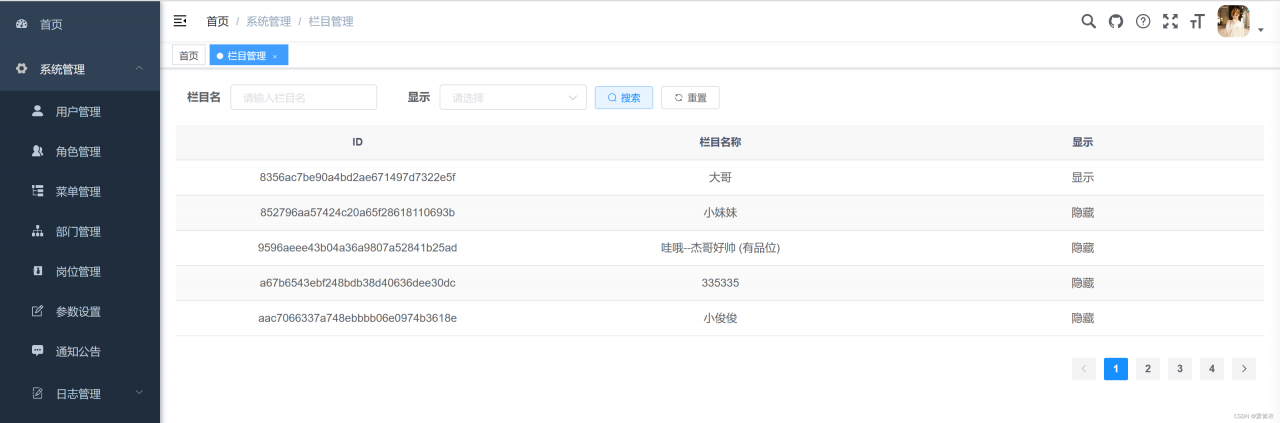The image size is (1280, 423).
Task: Open the header search magnifier icon
Action: coord(1089,21)
